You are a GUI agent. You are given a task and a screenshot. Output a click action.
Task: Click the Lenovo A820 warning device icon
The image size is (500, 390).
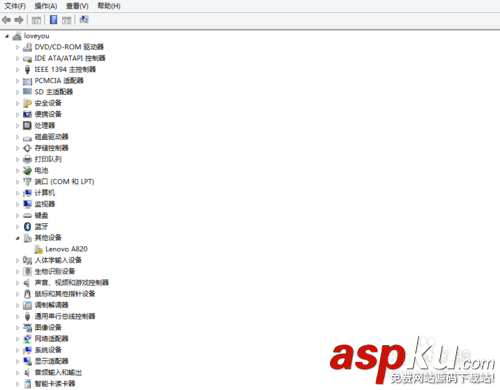[x=39, y=249]
